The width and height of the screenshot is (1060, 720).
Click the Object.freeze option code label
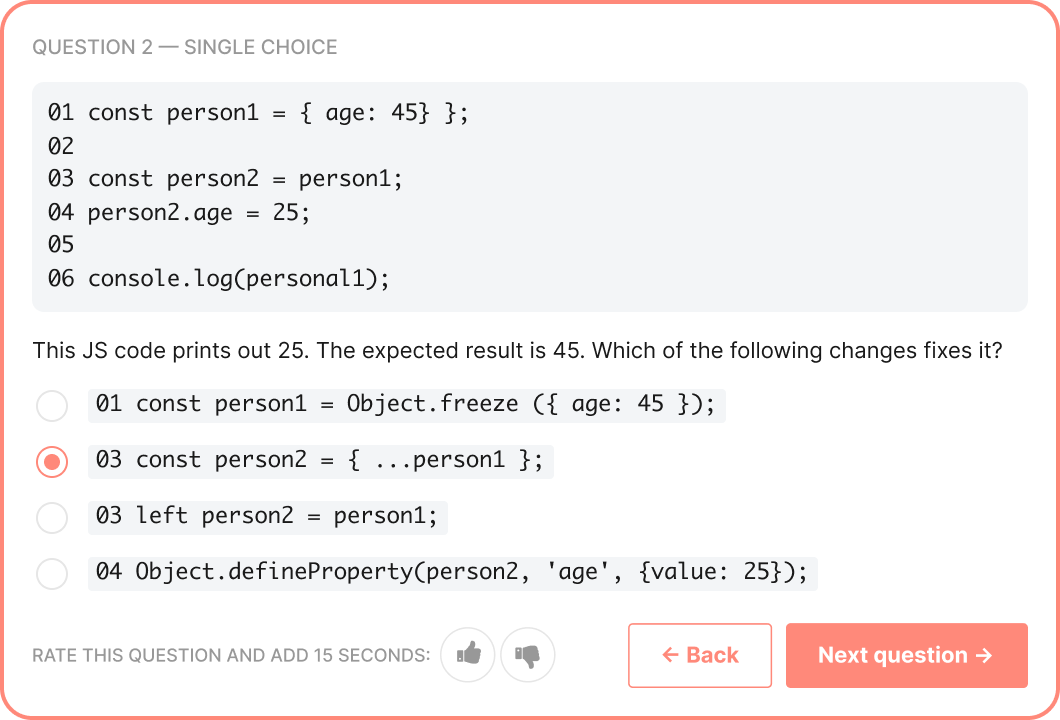click(x=406, y=405)
